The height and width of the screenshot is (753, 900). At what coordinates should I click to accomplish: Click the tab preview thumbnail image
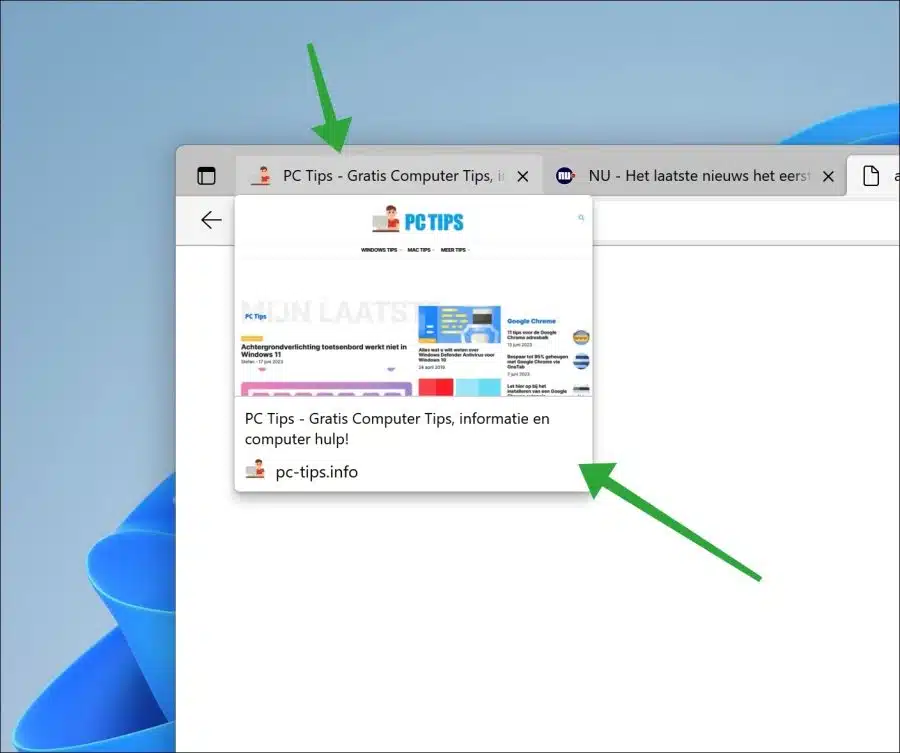tap(413, 296)
